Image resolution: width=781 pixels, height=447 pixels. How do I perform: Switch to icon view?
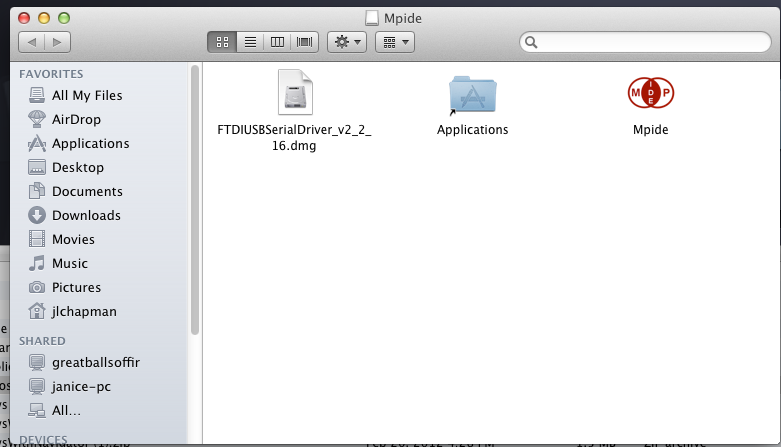point(222,42)
